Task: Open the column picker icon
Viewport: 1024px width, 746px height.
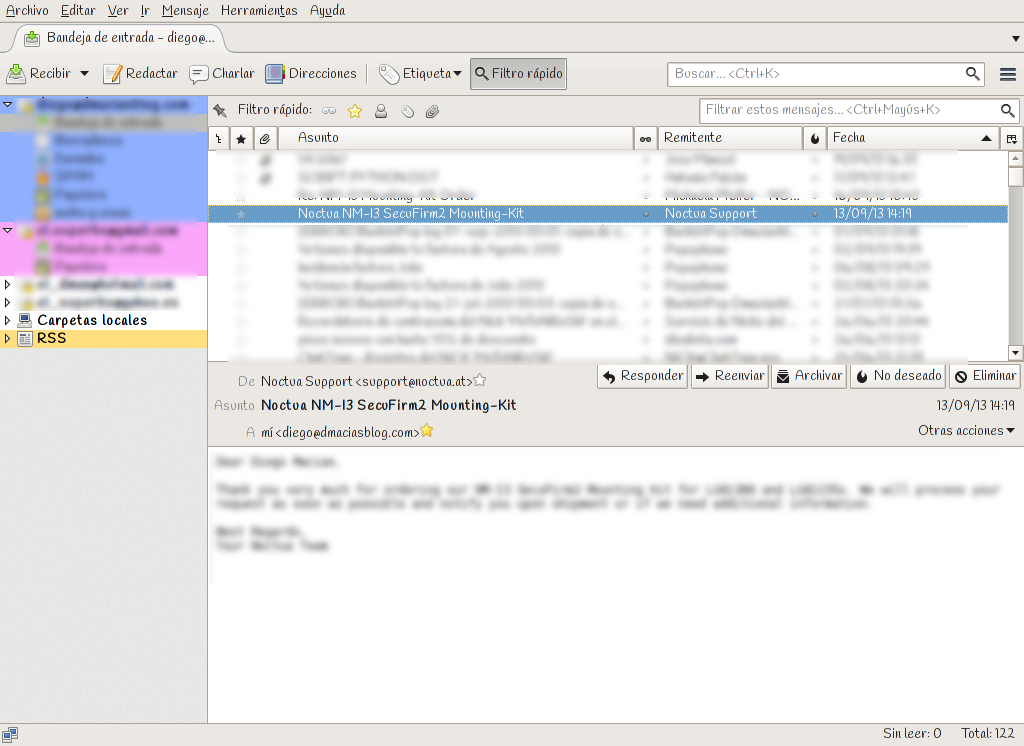Action: 1012,138
